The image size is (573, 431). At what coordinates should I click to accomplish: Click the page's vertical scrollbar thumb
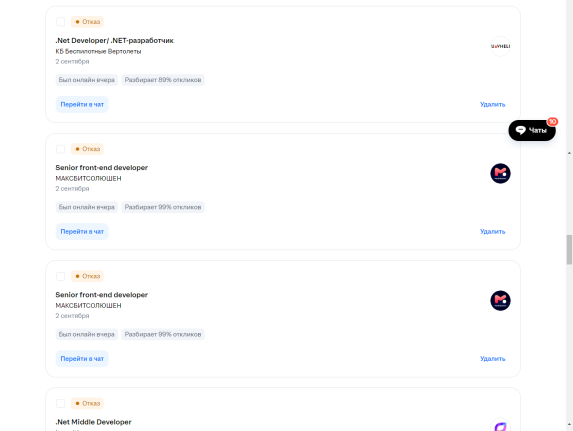[x=569, y=250]
